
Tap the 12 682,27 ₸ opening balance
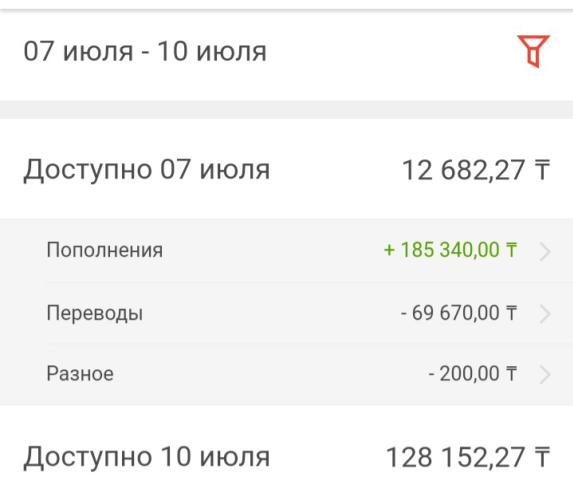tap(476, 170)
